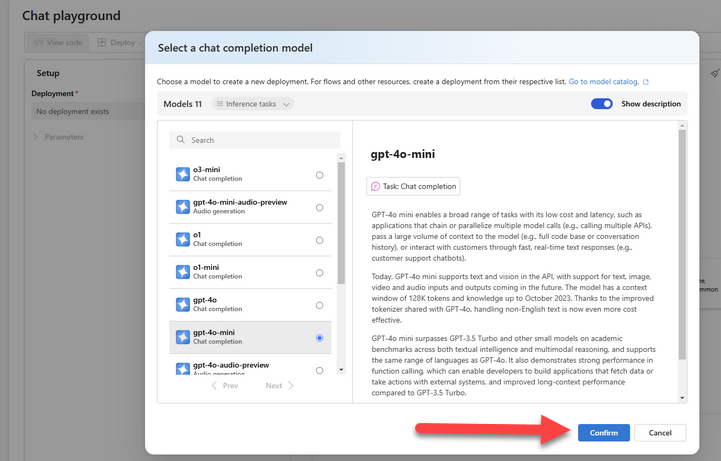This screenshot has height=461, width=721.
Task: Click the gpt-4o-mini model icon
Action: click(x=183, y=337)
